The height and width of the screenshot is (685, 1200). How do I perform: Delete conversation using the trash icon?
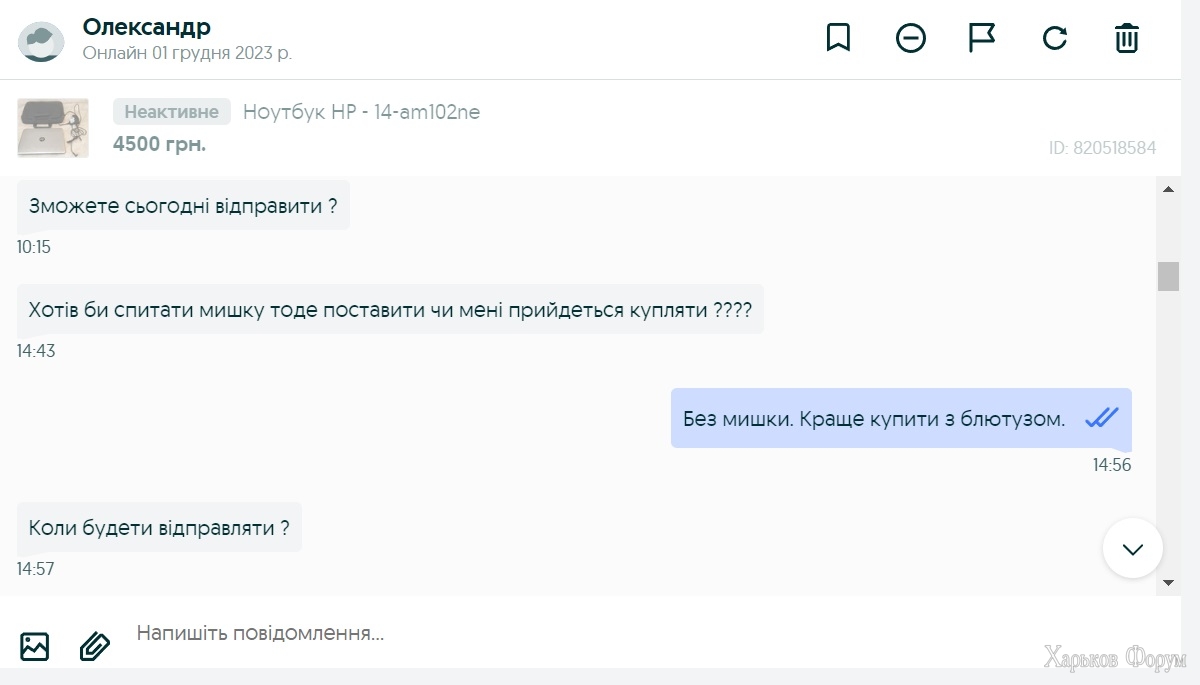pyautogui.click(x=1127, y=38)
